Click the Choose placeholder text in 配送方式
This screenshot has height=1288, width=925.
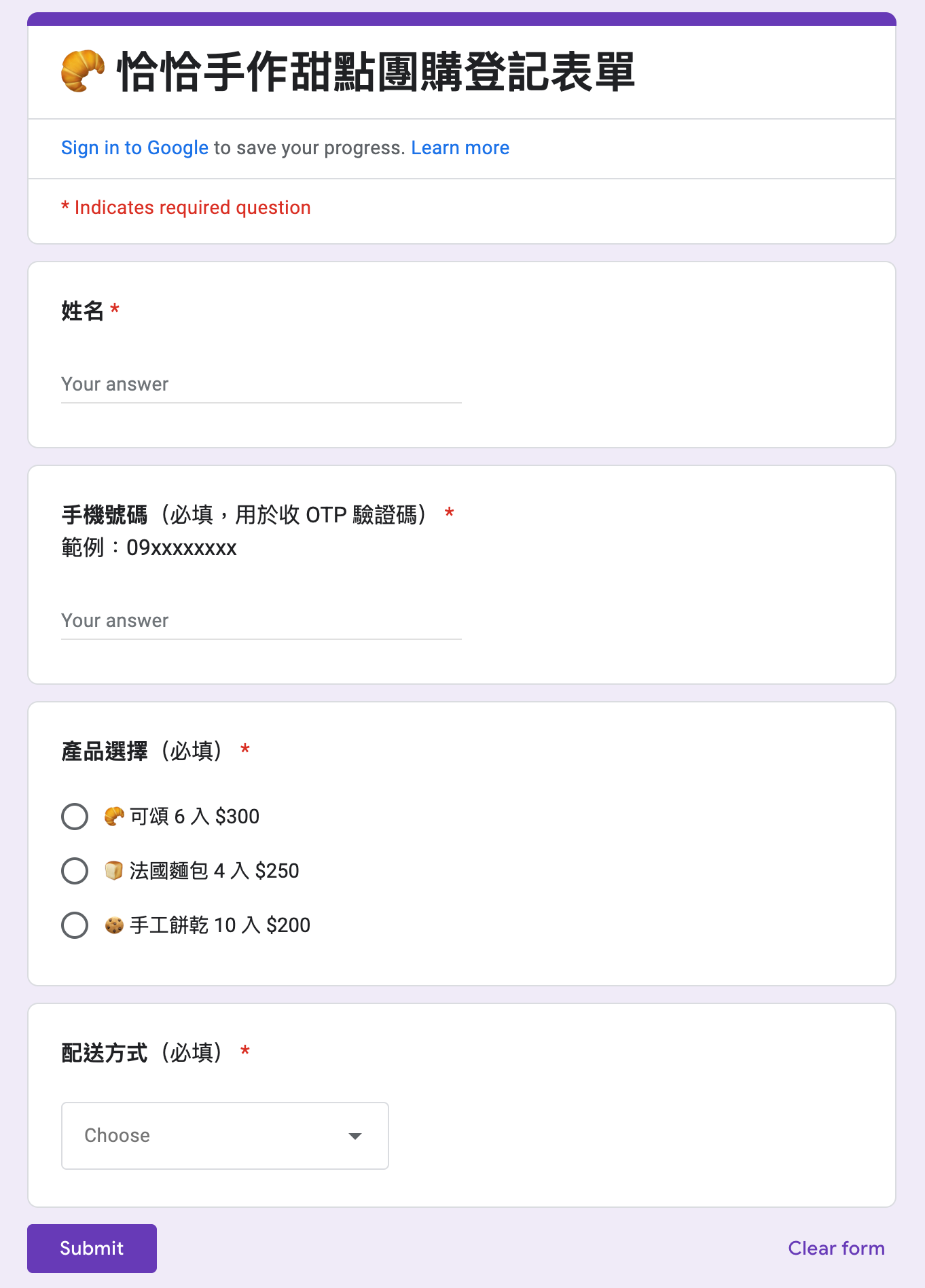click(117, 1135)
